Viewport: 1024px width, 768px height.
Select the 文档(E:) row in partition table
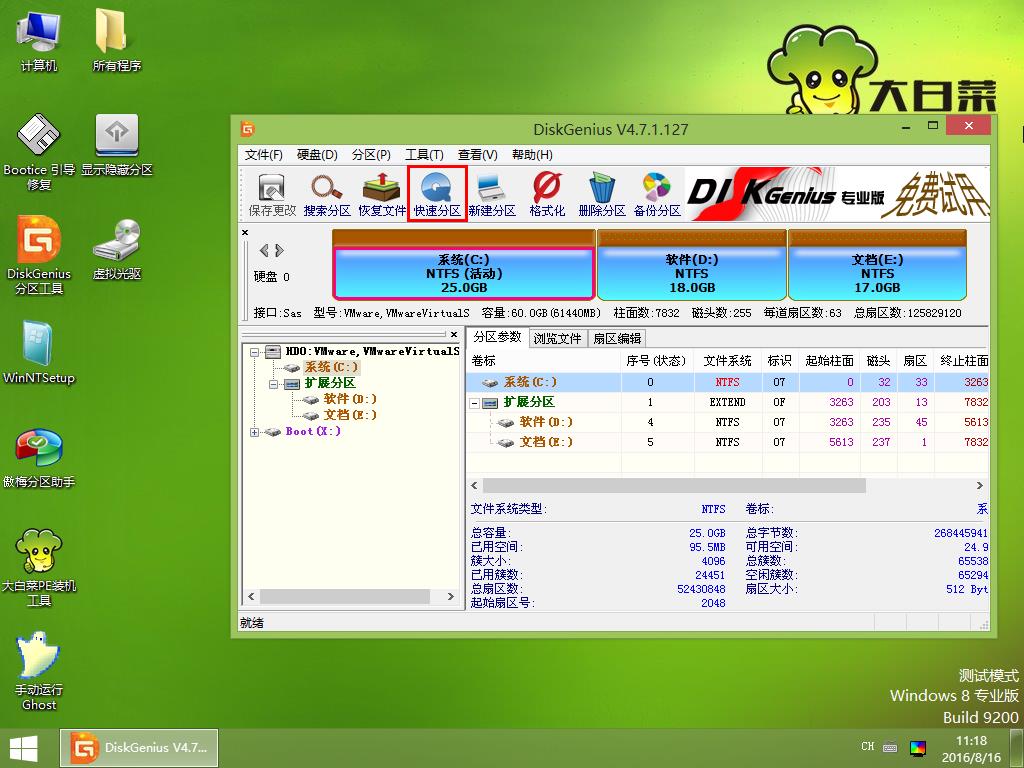(545, 442)
